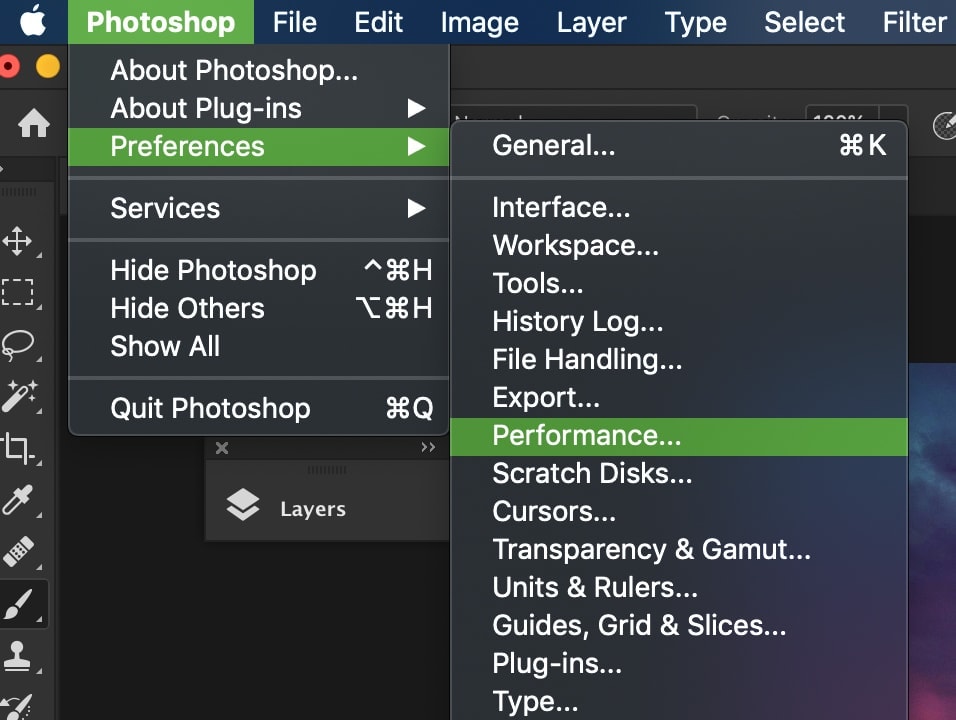Screen dimensions: 956x720
Task: Click the Home icon
Action: (34, 123)
